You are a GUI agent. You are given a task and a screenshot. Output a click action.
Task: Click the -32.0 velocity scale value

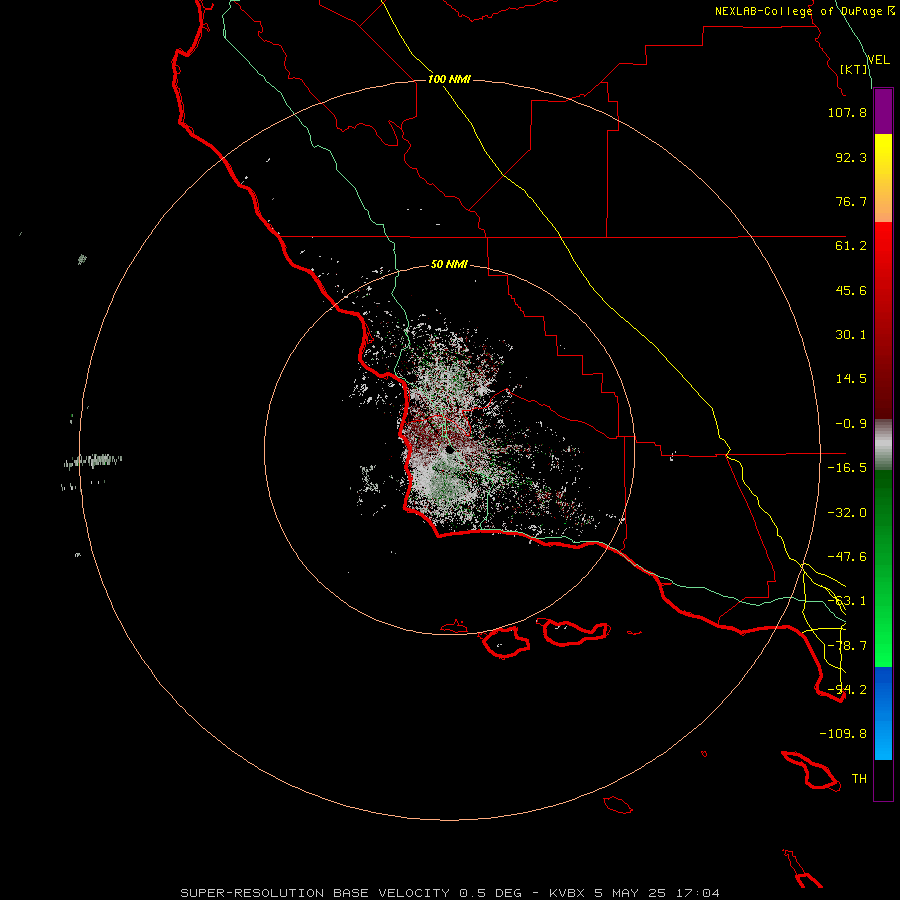[x=847, y=513]
